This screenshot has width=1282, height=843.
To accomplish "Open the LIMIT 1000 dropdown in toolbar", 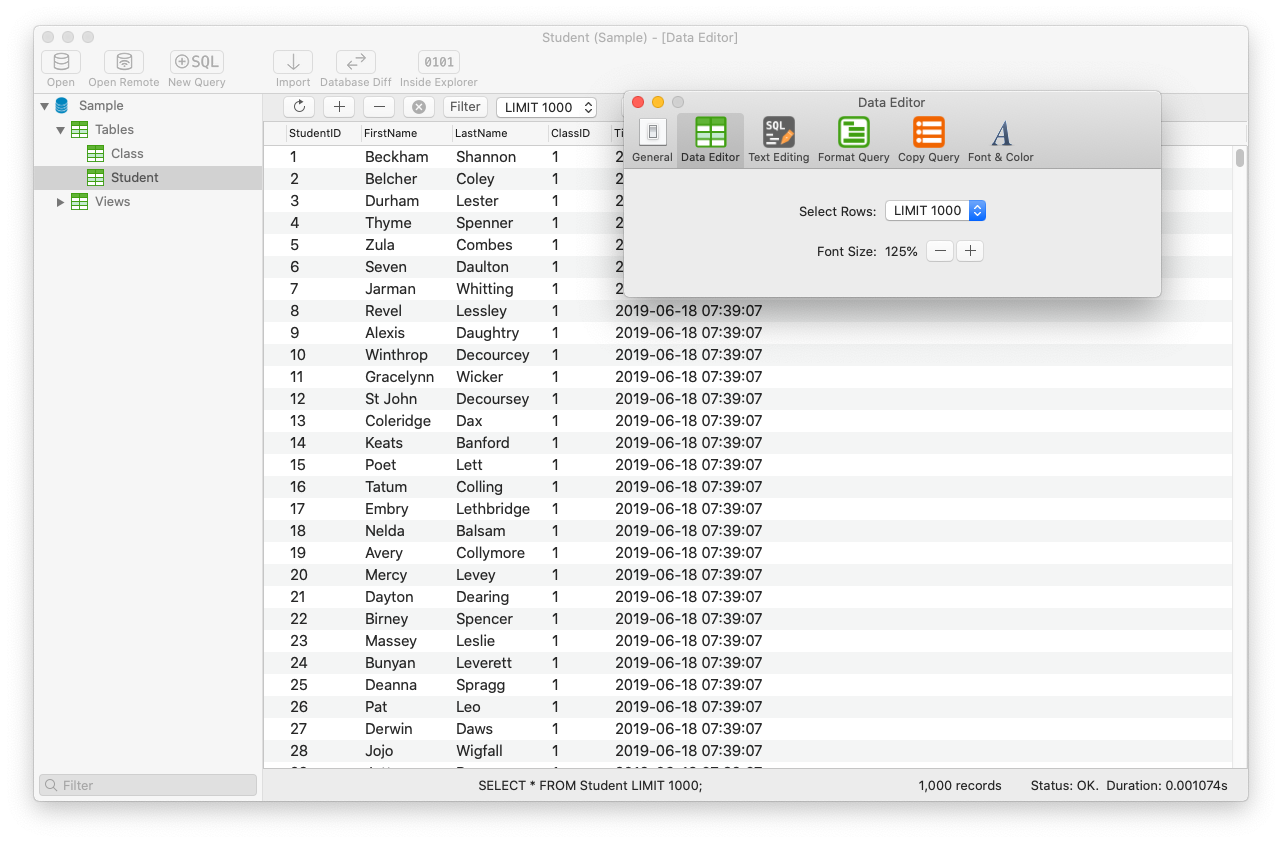I will pos(546,106).
